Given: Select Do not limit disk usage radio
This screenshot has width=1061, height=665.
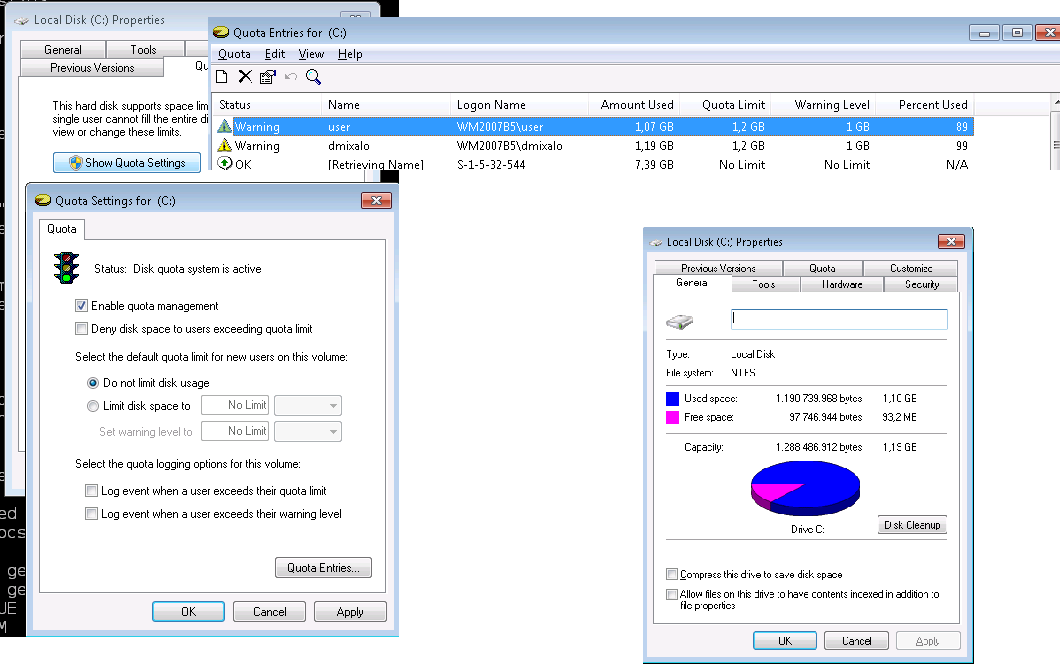Looking at the screenshot, I should tap(93, 383).
